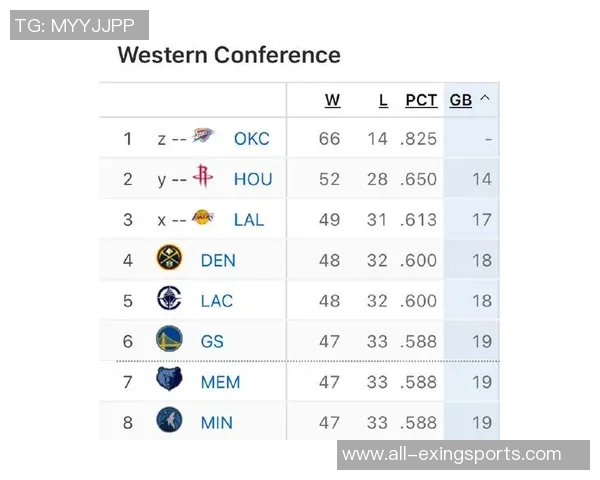Viewport: 600px width, 480px height.
Task: Open the DEN team link
Action: (218, 260)
